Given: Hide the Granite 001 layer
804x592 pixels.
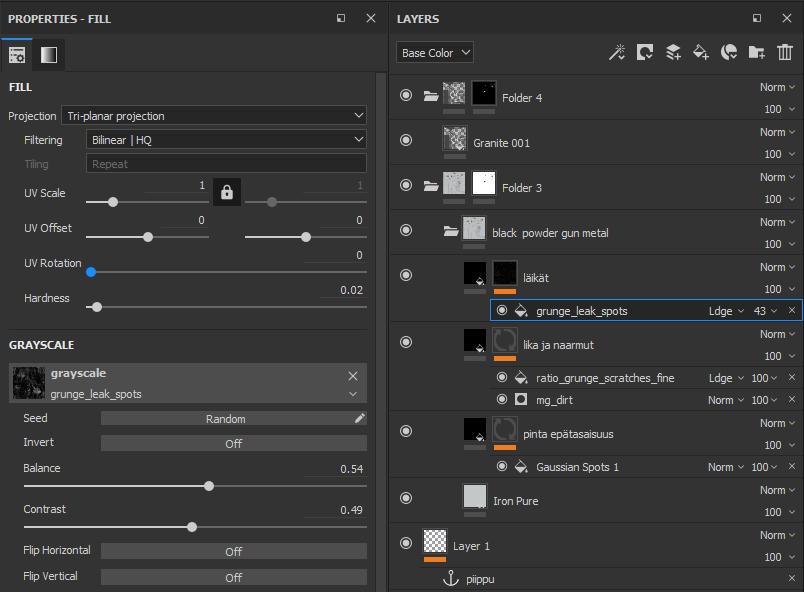Looking at the screenshot, I should (x=406, y=140).
